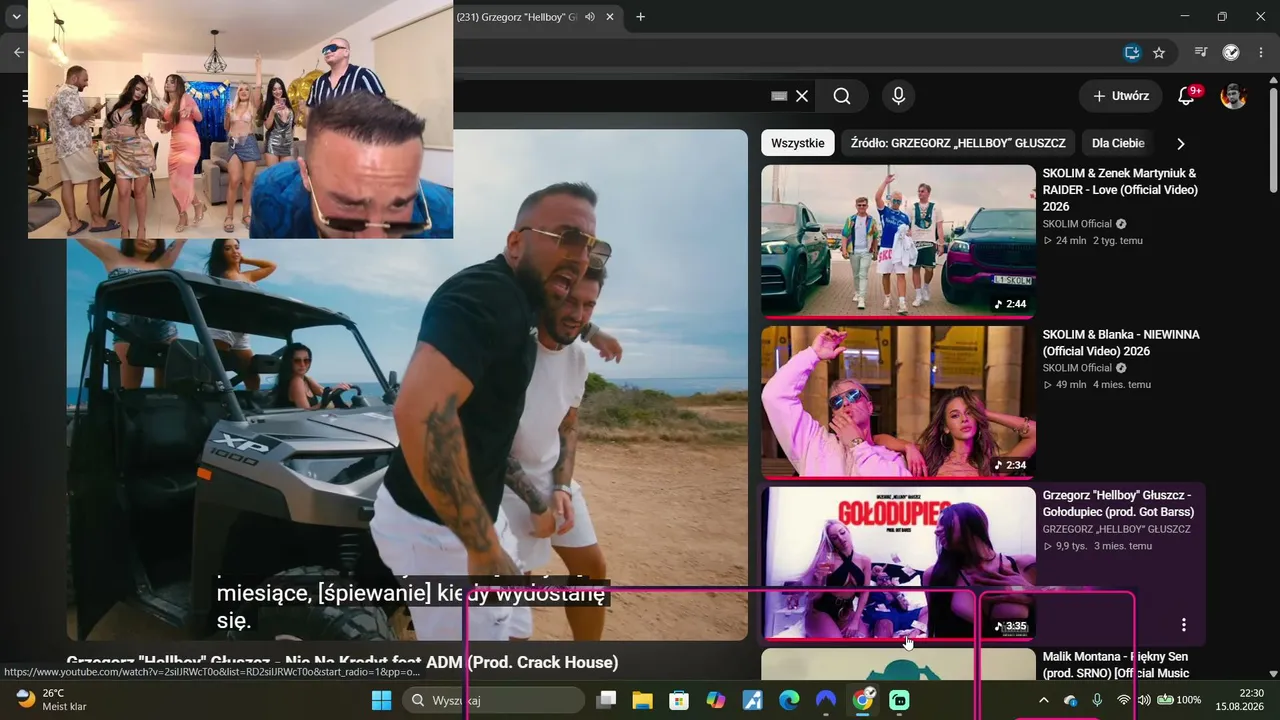Open Chrome media controls icon
Screen dimensions: 1280x720
[x=1201, y=53]
